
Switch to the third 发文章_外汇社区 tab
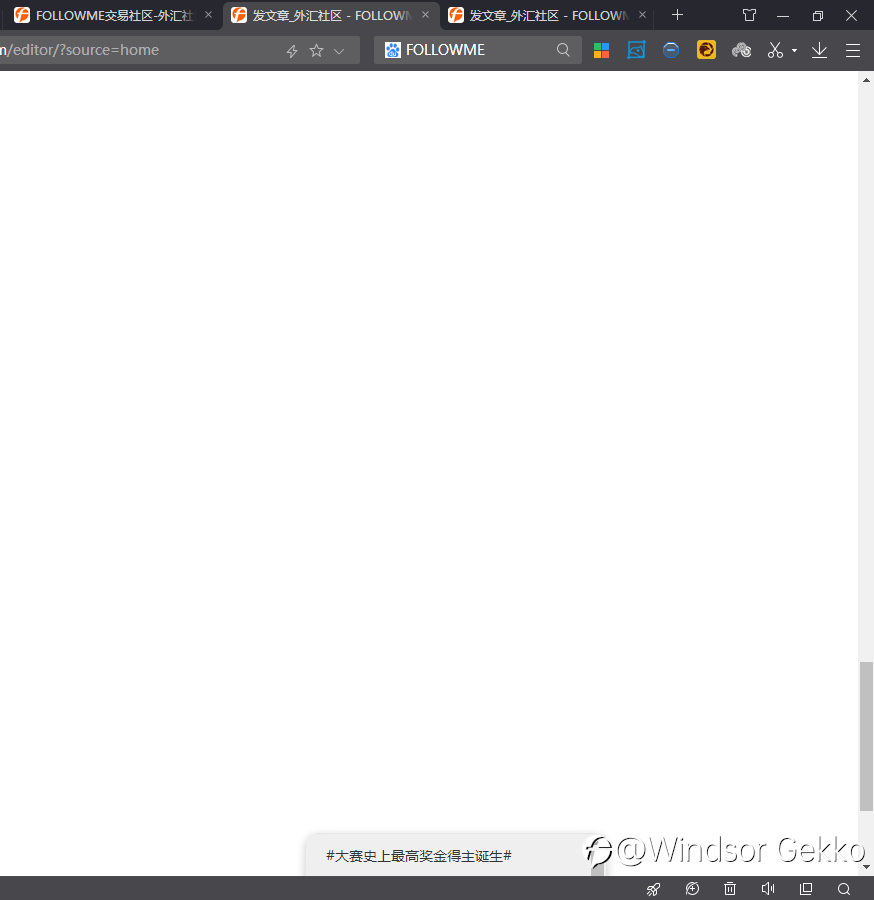click(x=548, y=15)
